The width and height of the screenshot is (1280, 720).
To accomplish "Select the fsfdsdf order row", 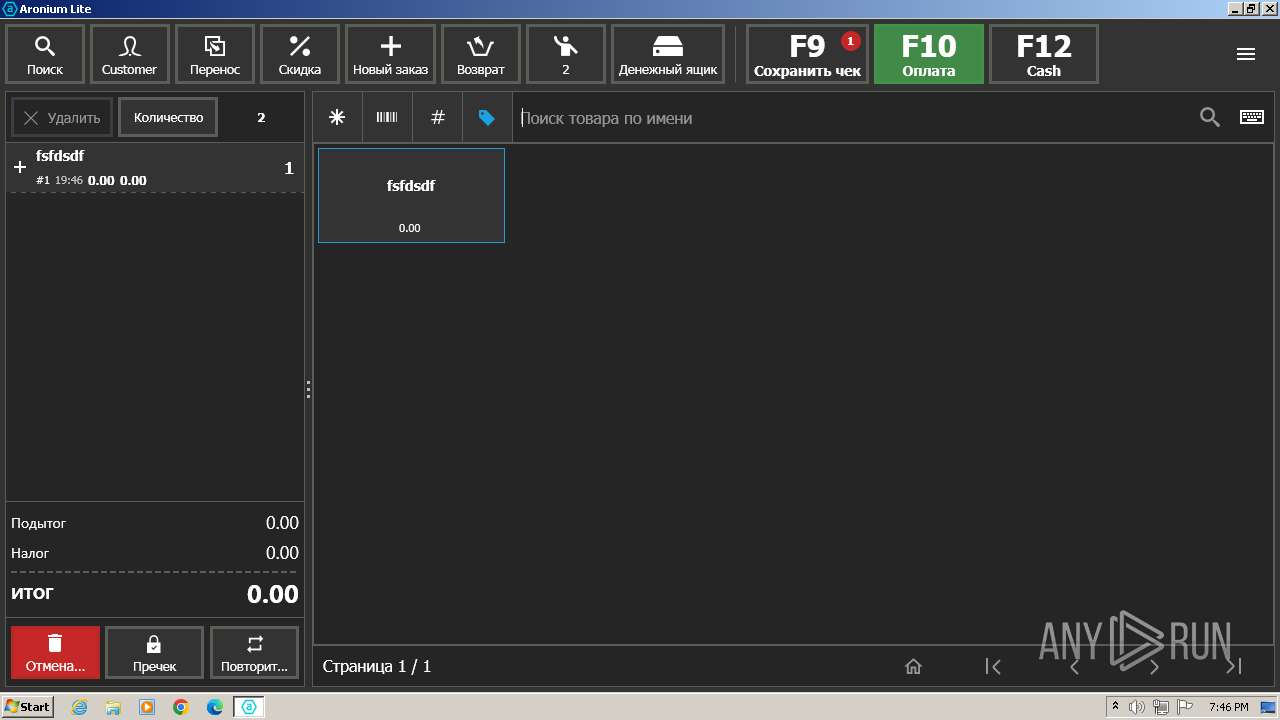I will pos(155,168).
